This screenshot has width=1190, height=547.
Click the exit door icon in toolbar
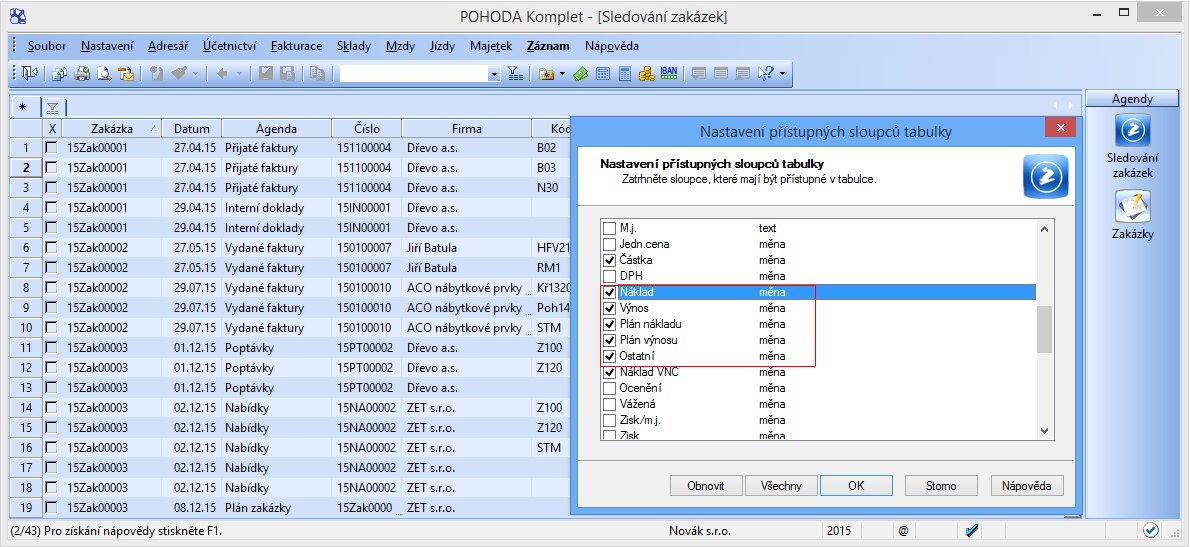tap(30, 74)
